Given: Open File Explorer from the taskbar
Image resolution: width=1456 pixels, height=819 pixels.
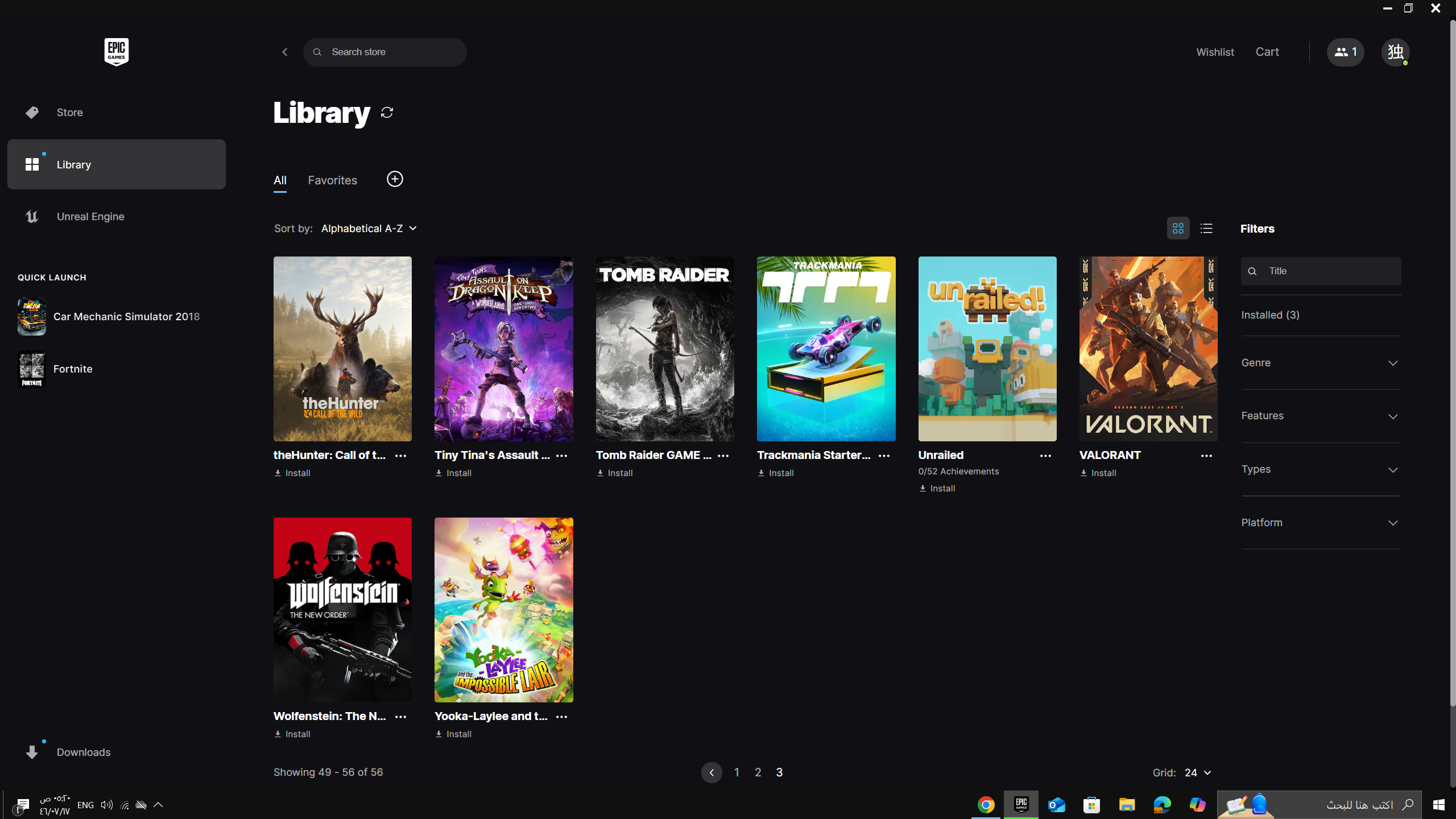Looking at the screenshot, I should point(1127,805).
